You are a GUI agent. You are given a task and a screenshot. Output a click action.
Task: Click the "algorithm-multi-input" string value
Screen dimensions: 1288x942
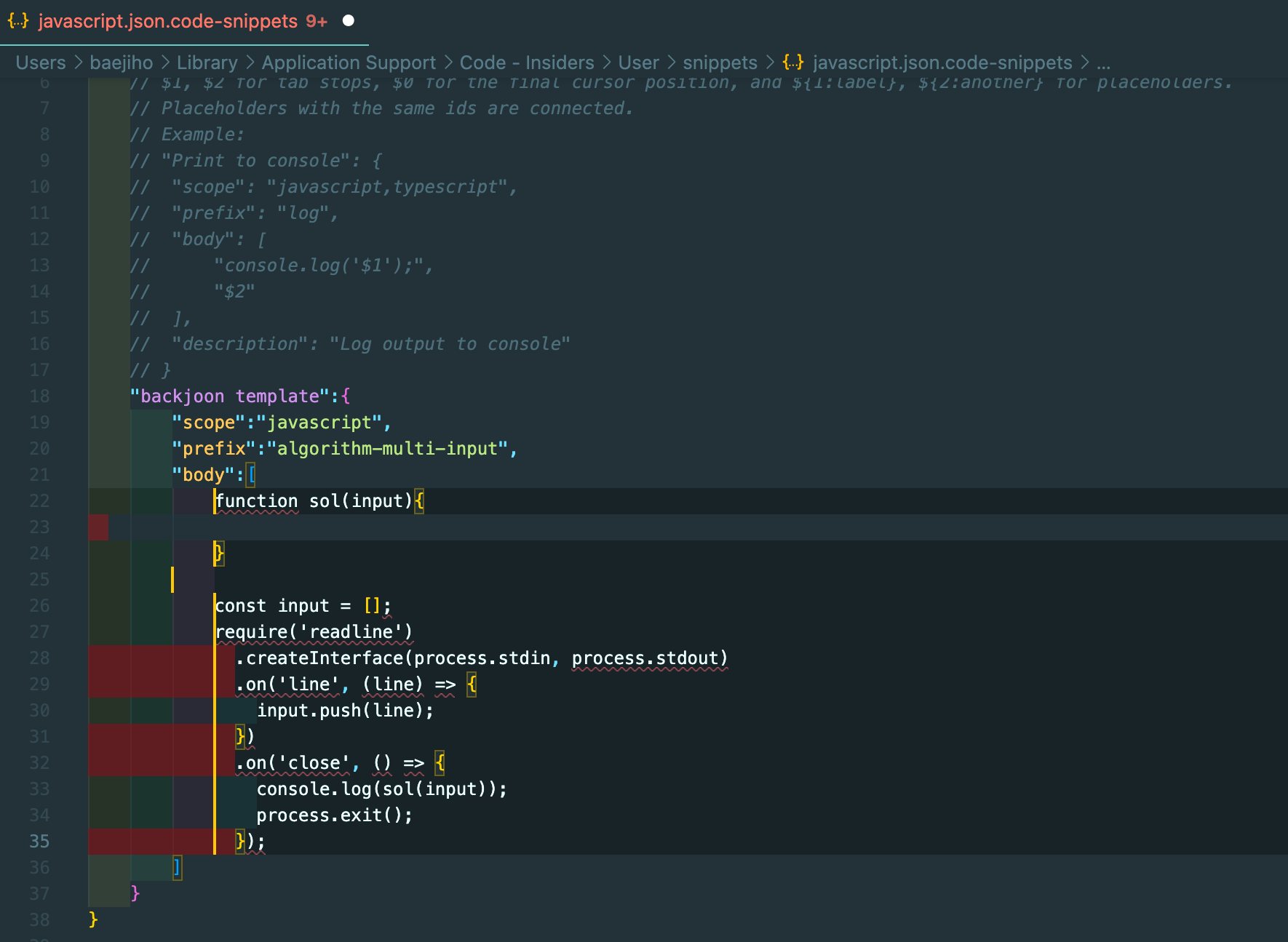388,449
